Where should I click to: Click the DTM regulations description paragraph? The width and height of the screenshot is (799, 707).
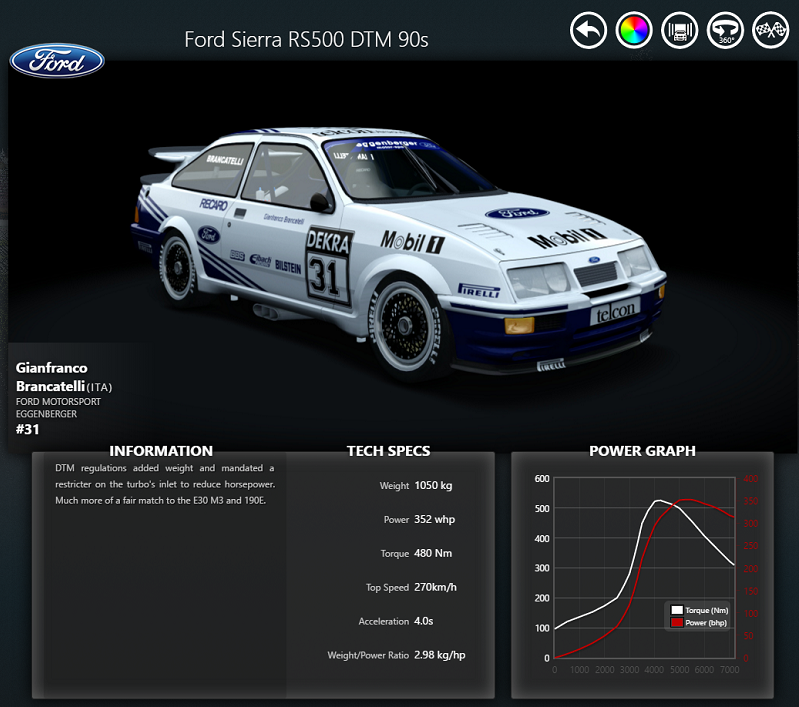tap(165, 484)
